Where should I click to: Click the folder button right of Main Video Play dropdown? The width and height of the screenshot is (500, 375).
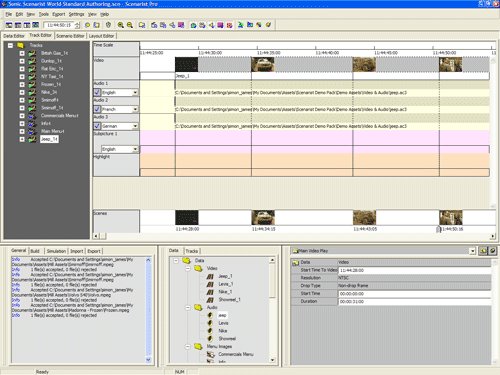483,251
